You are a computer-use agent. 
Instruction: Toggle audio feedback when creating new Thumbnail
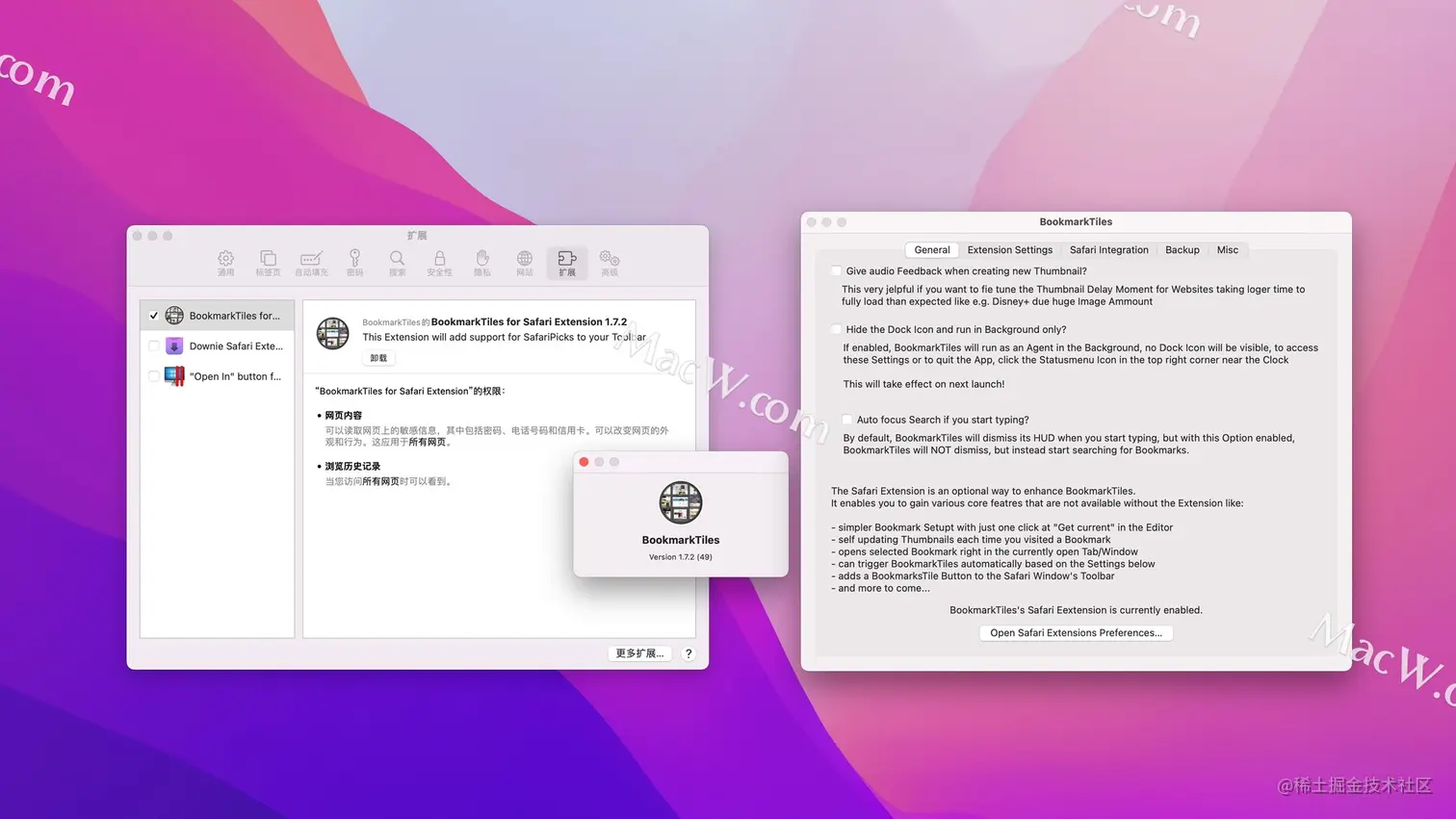click(x=836, y=271)
